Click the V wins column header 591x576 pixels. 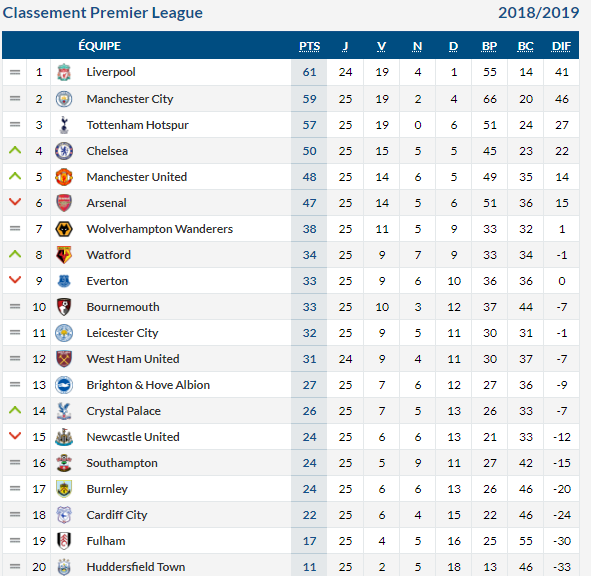pyautogui.click(x=381, y=46)
